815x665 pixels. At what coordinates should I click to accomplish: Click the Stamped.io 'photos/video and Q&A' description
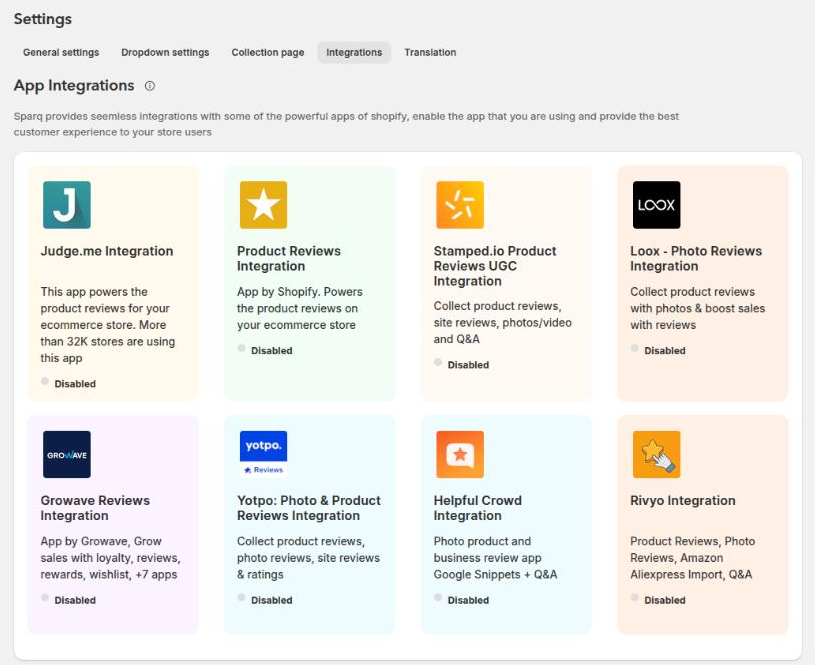click(503, 322)
